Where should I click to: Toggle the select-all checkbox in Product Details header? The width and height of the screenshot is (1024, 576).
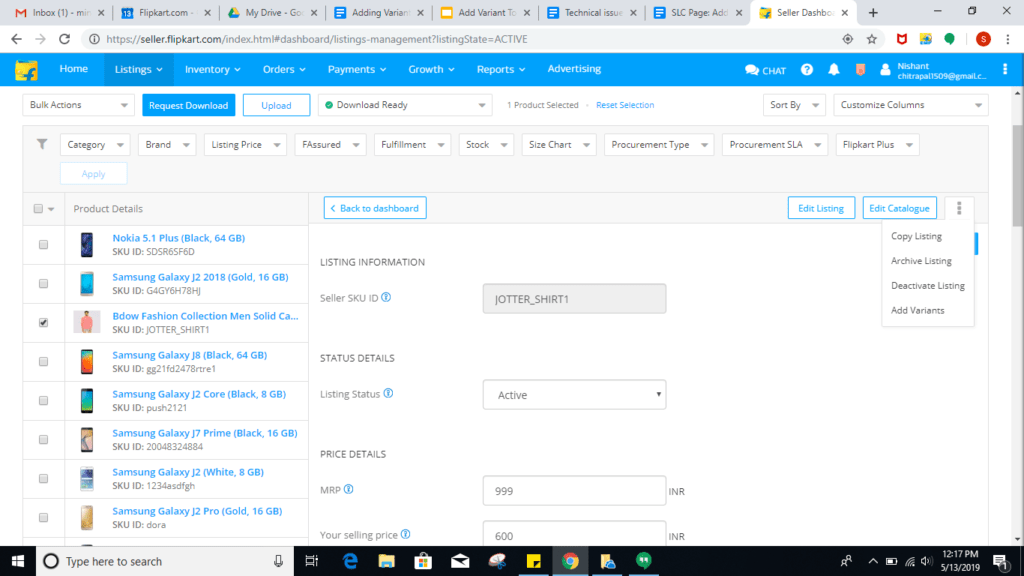pyautogui.click(x=38, y=208)
